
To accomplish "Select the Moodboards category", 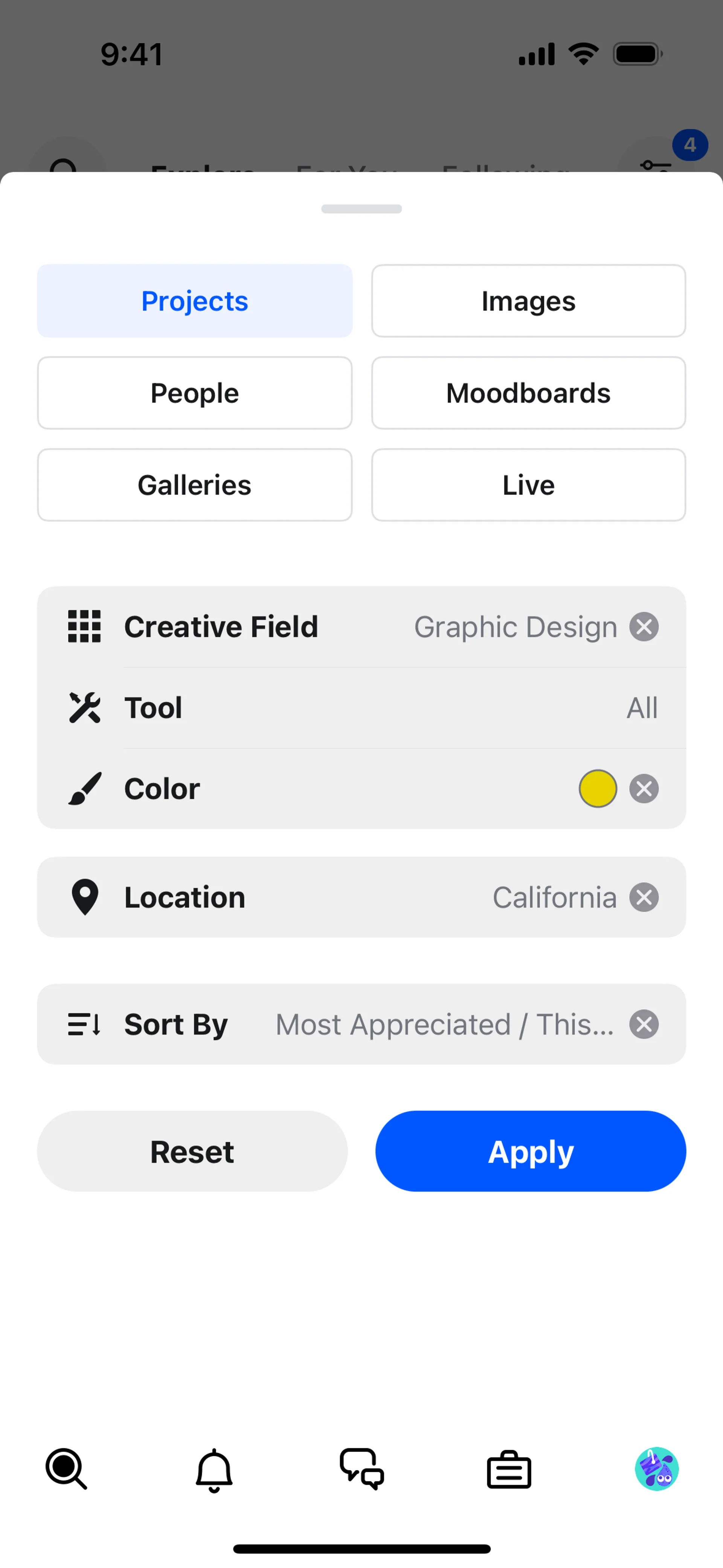I will (x=528, y=393).
